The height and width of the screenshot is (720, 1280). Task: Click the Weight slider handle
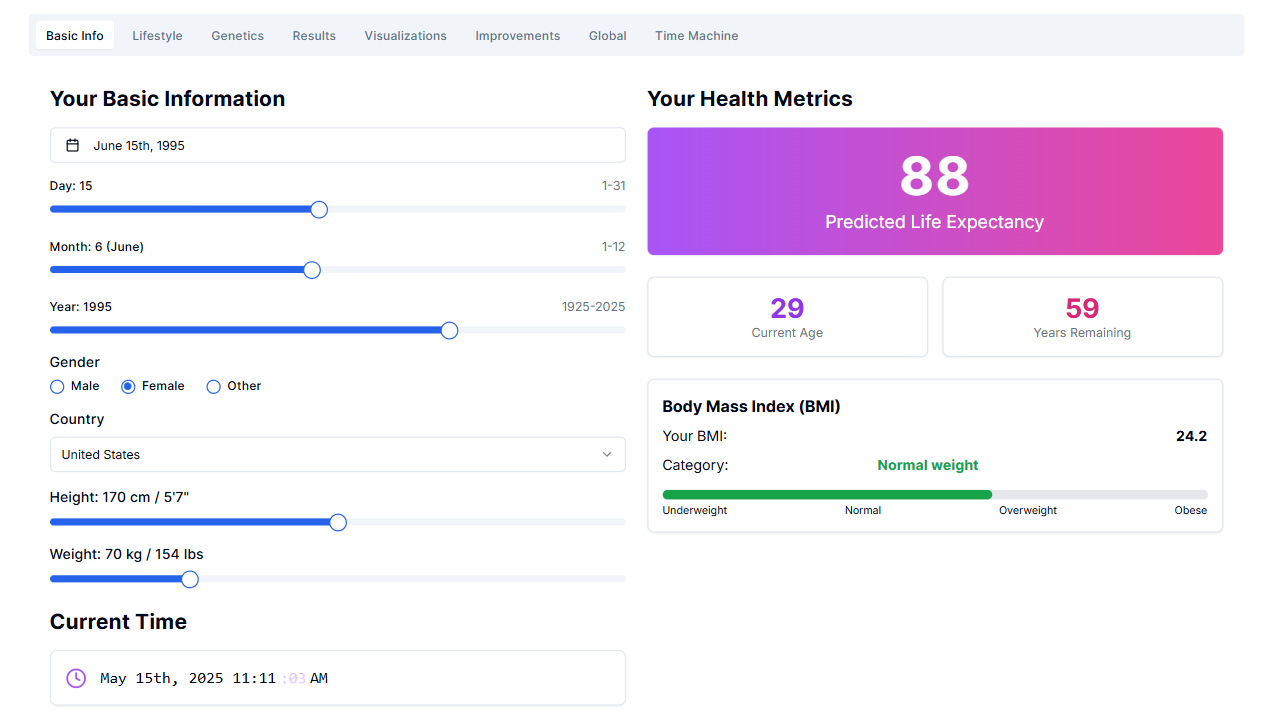[x=189, y=578]
